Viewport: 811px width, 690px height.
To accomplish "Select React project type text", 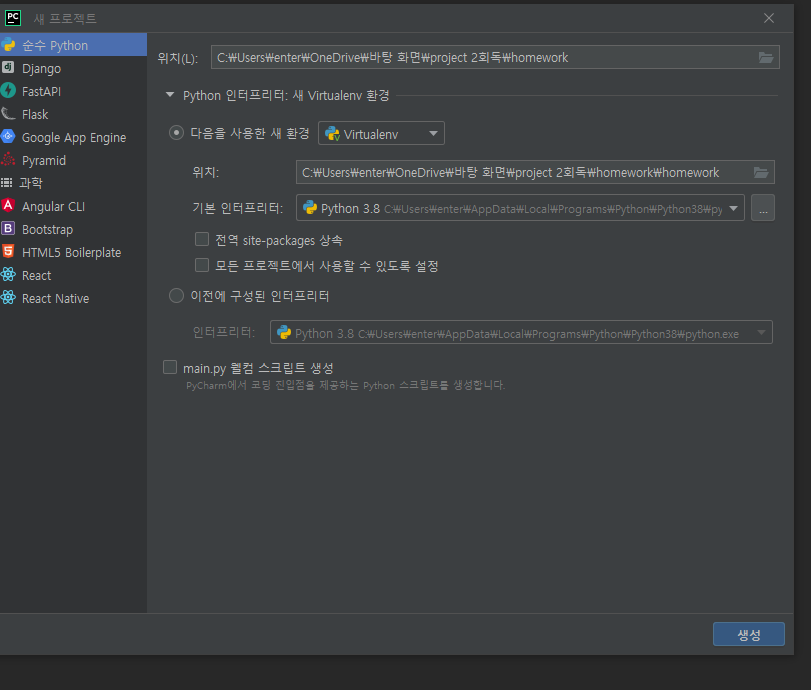I will (x=36, y=275).
